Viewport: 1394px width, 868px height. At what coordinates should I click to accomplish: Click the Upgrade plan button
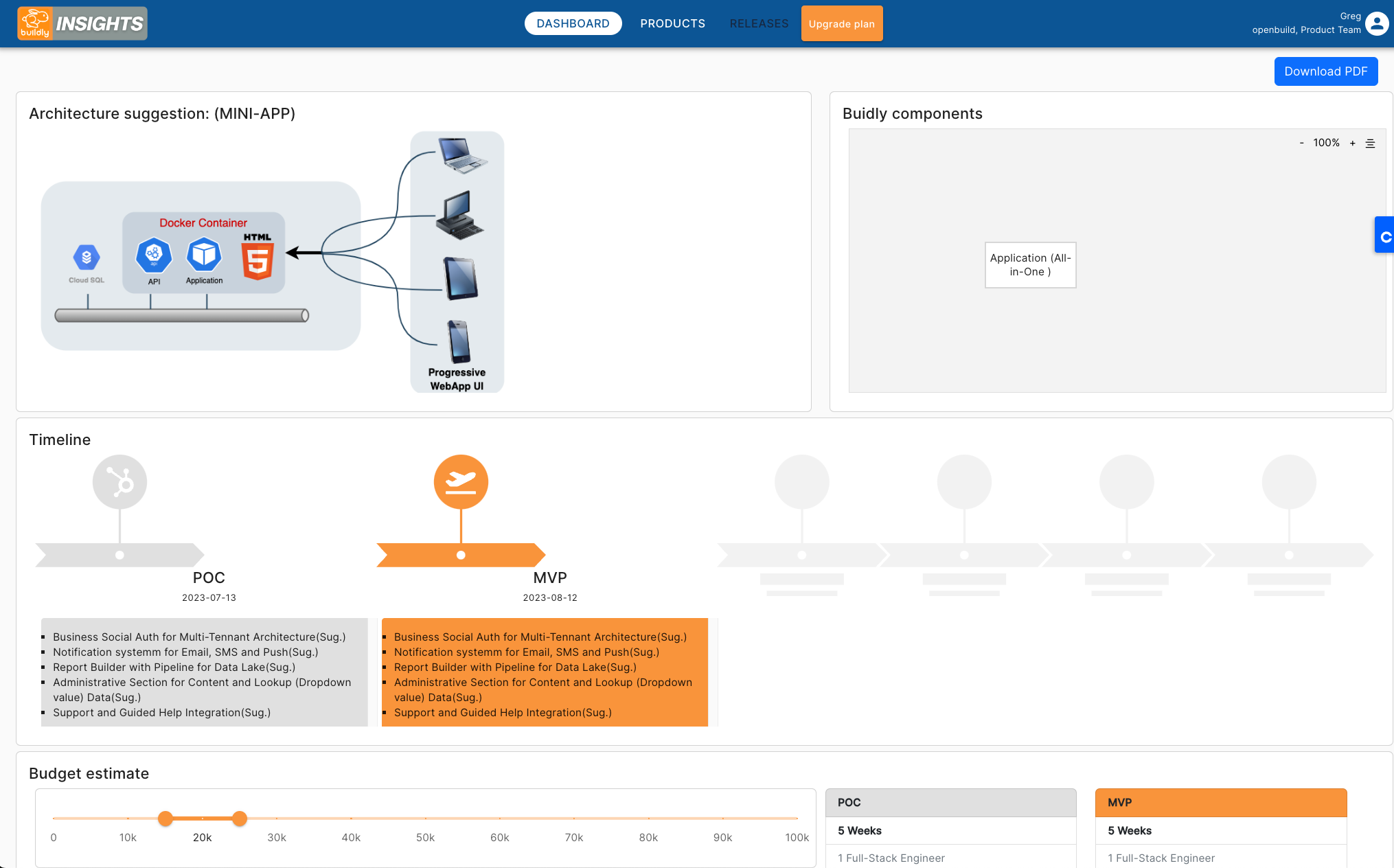point(841,23)
